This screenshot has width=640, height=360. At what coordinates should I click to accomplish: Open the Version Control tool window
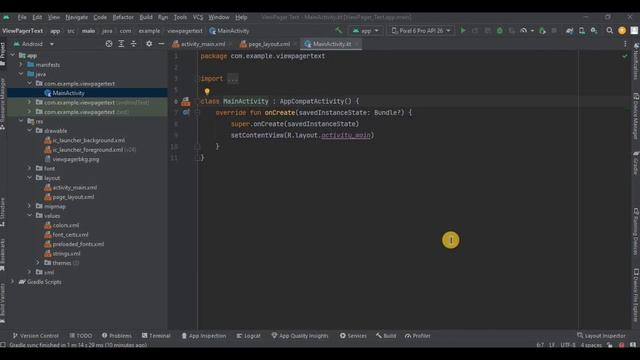[36, 336]
